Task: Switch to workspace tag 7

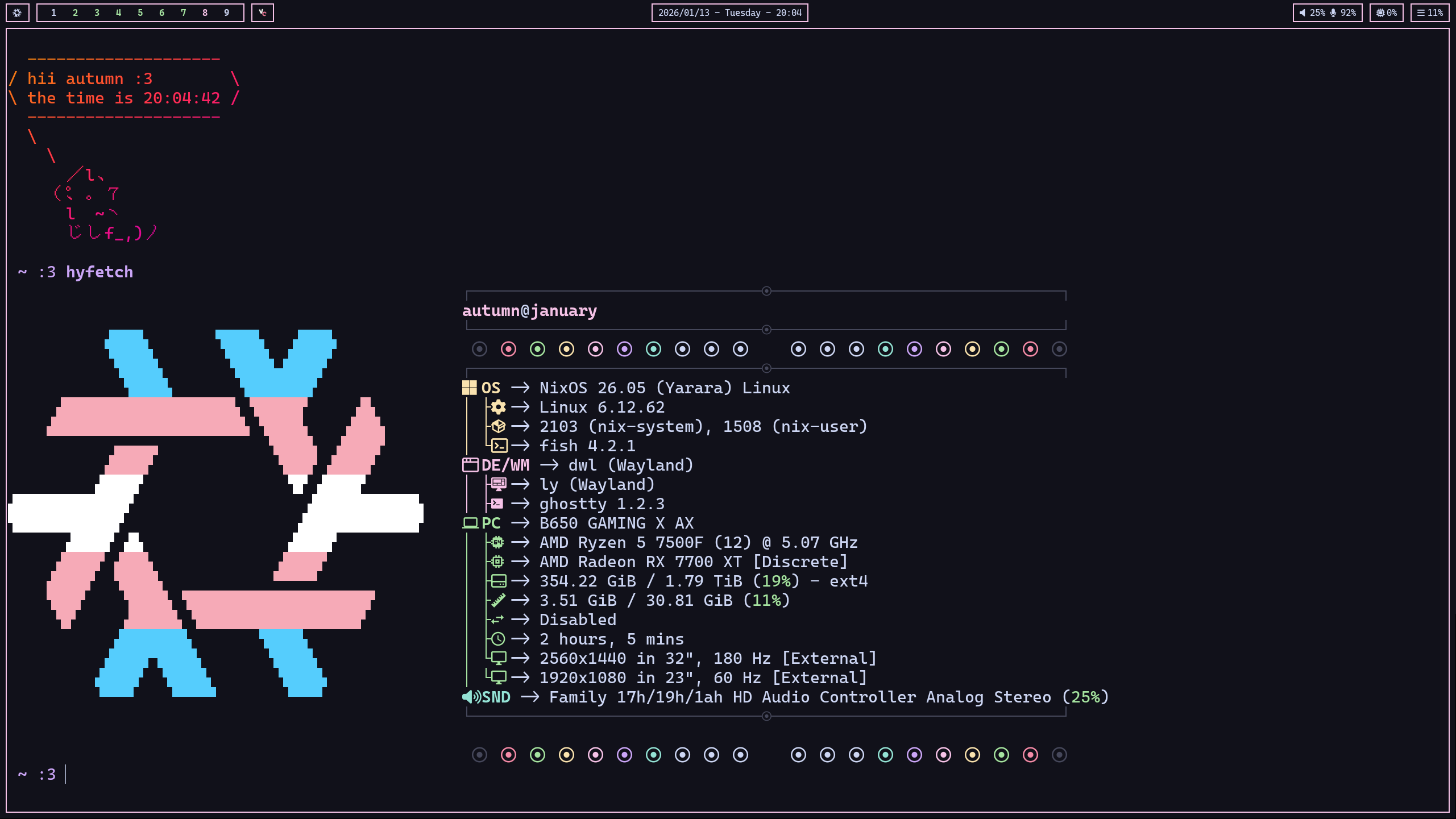Action: pos(183,13)
